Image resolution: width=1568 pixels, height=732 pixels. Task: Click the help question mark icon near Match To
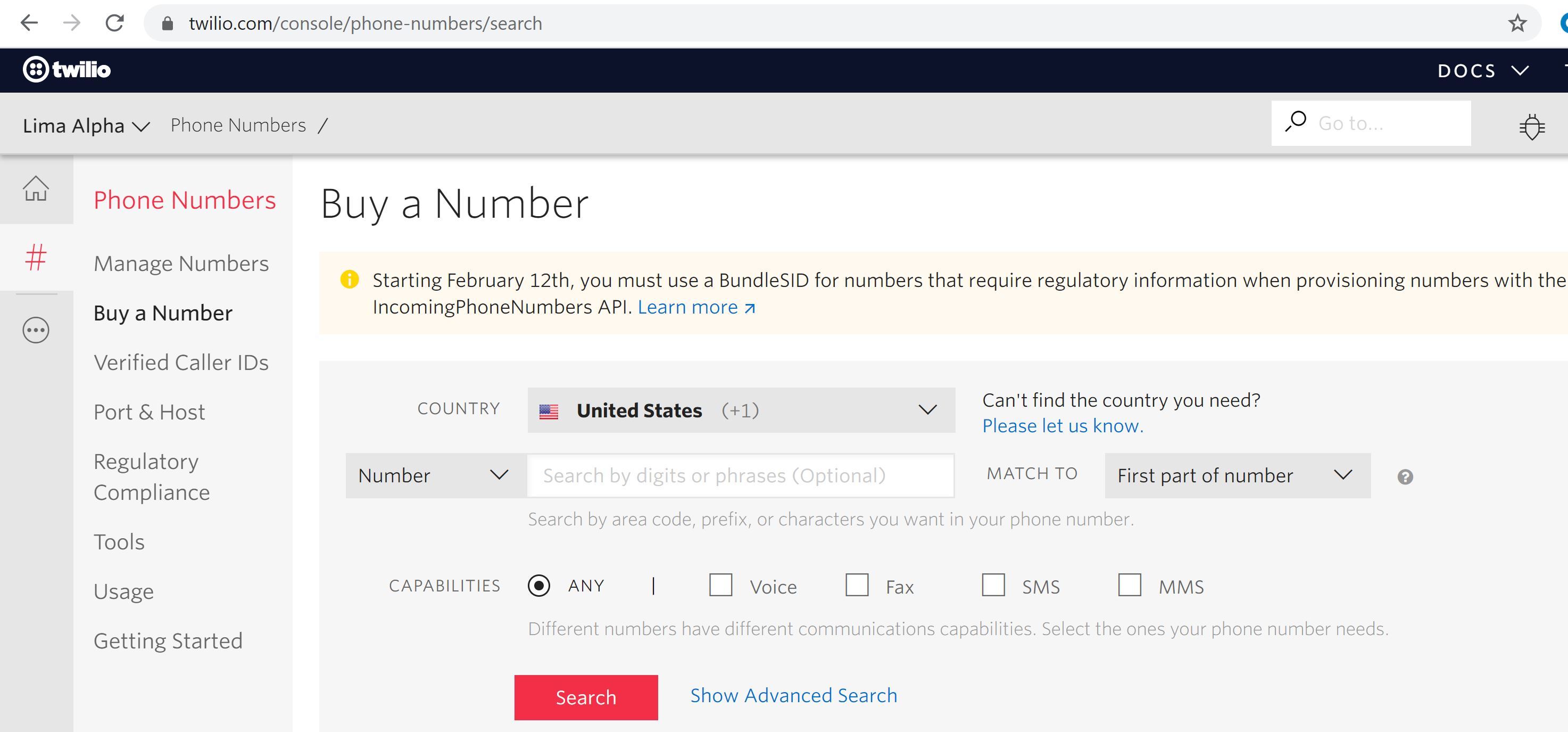[1403, 476]
